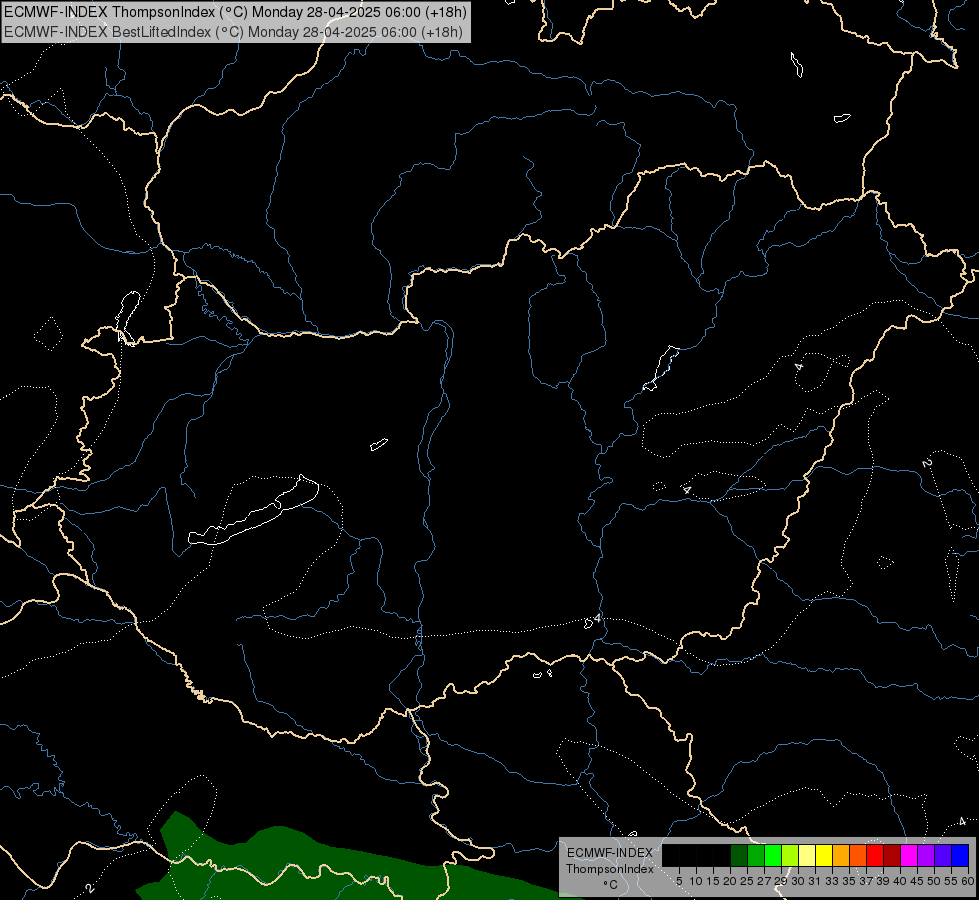The height and width of the screenshot is (900, 979).
Task: Select the orange 33-35 legend swatch
Action: coord(841,855)
